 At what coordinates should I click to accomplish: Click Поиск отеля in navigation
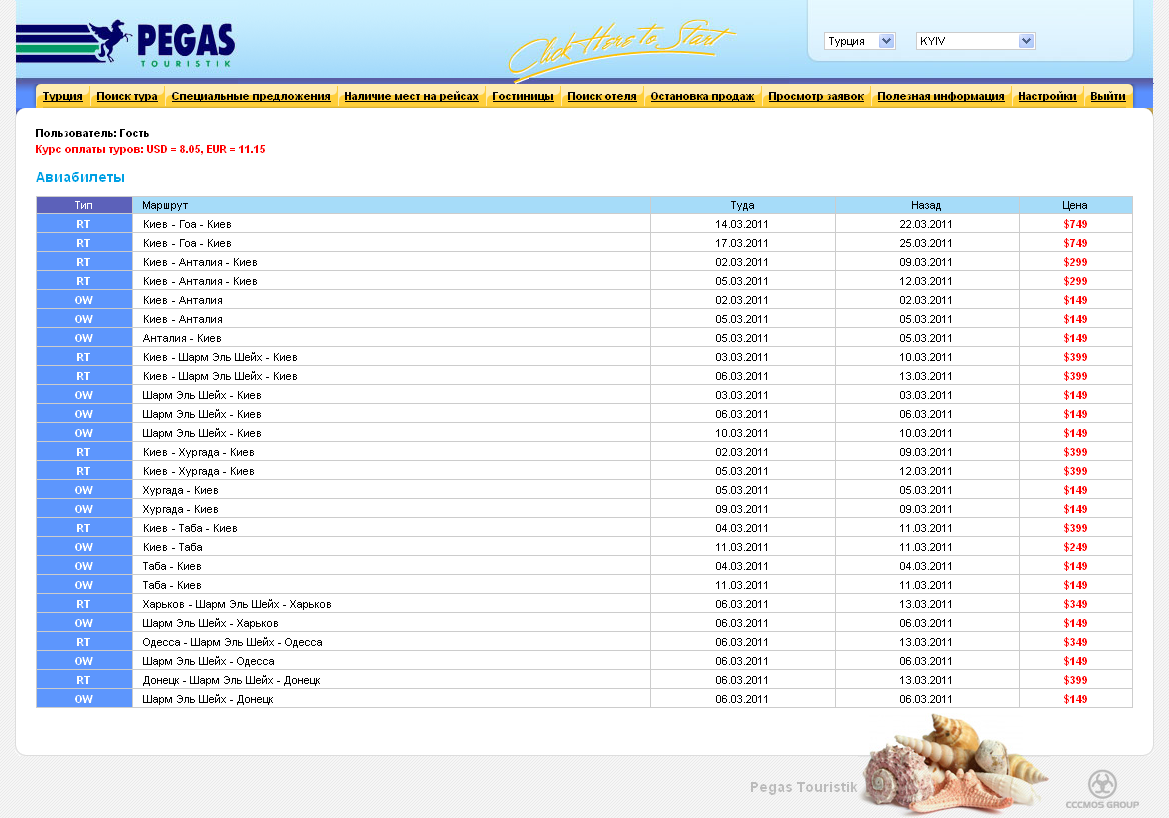coord(602,96)
